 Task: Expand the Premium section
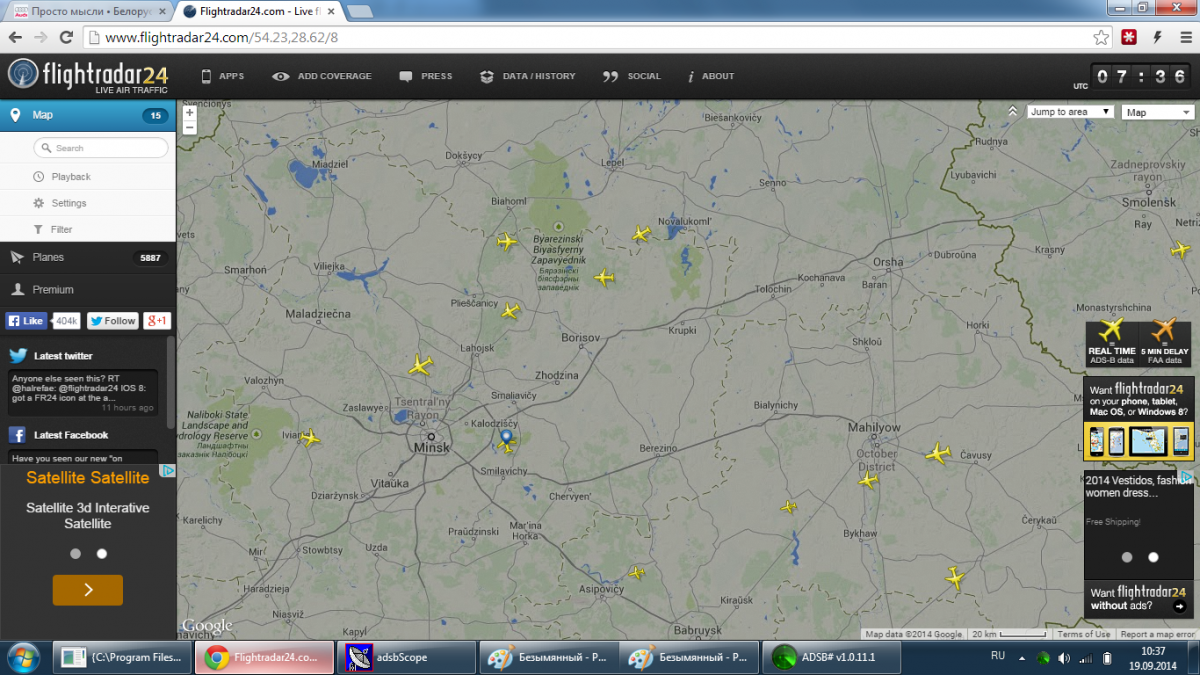tap(88, 289)
